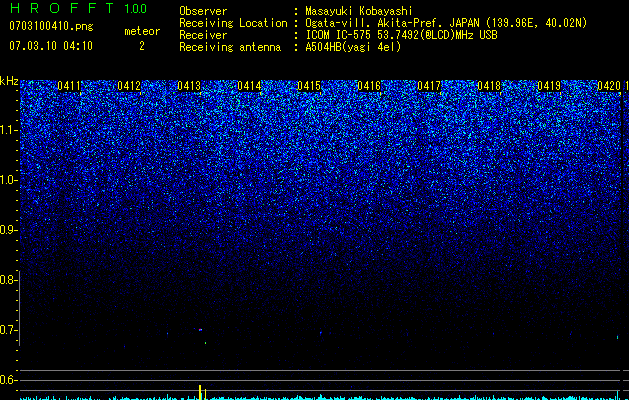Click the HROFFT 1.0.0 title text
Viewport: 629px width, 400px height.
(x=78, y=8)
